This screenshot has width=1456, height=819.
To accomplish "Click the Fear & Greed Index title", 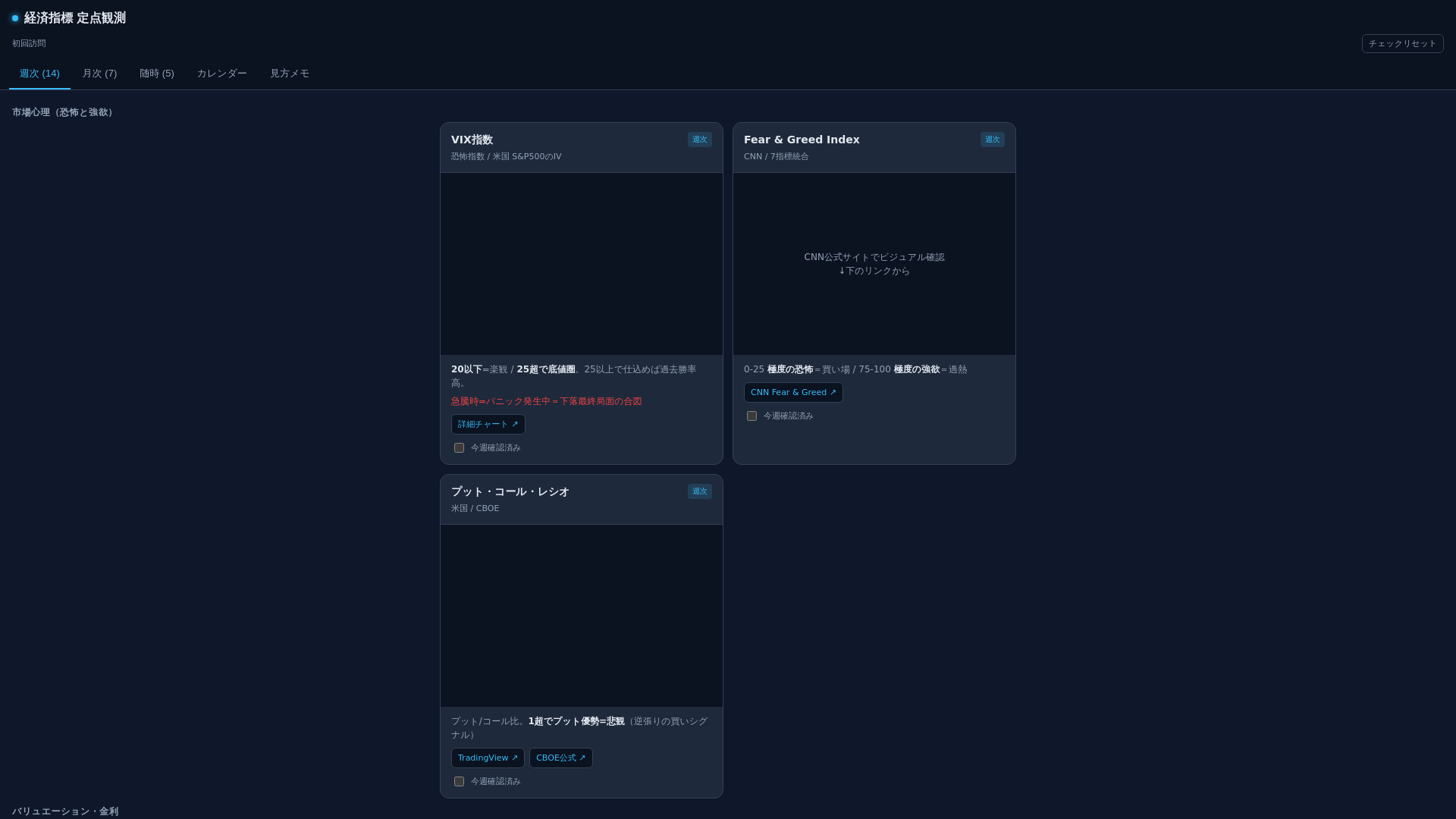I will [802, 140].
